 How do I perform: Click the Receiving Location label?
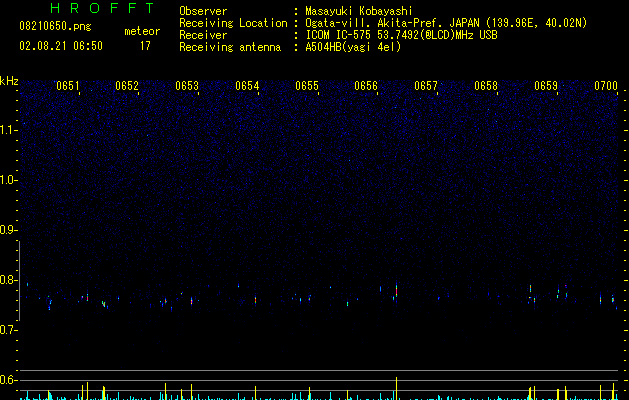coord(233,23)
